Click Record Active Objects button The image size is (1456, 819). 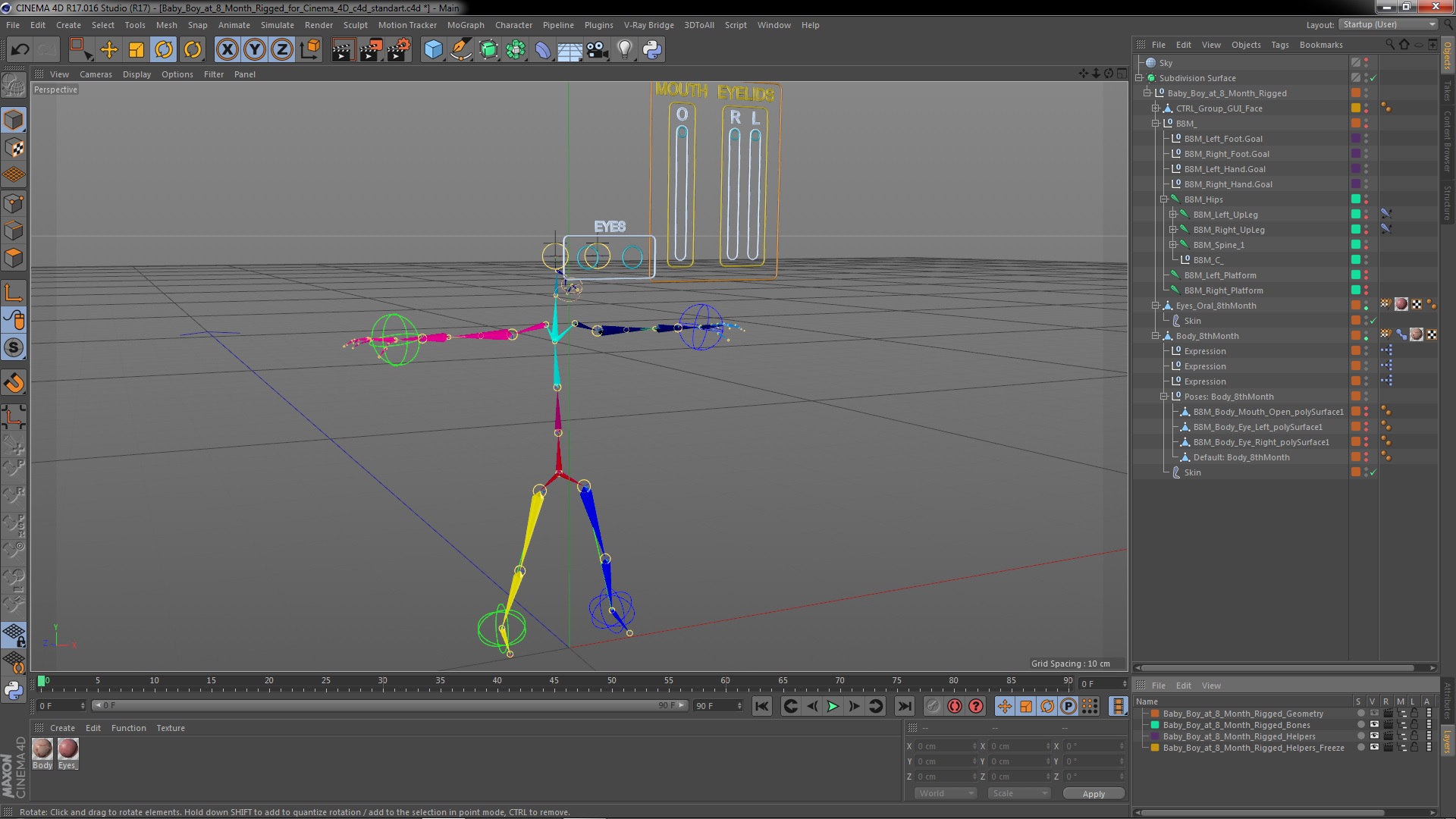tap(932, 706)
